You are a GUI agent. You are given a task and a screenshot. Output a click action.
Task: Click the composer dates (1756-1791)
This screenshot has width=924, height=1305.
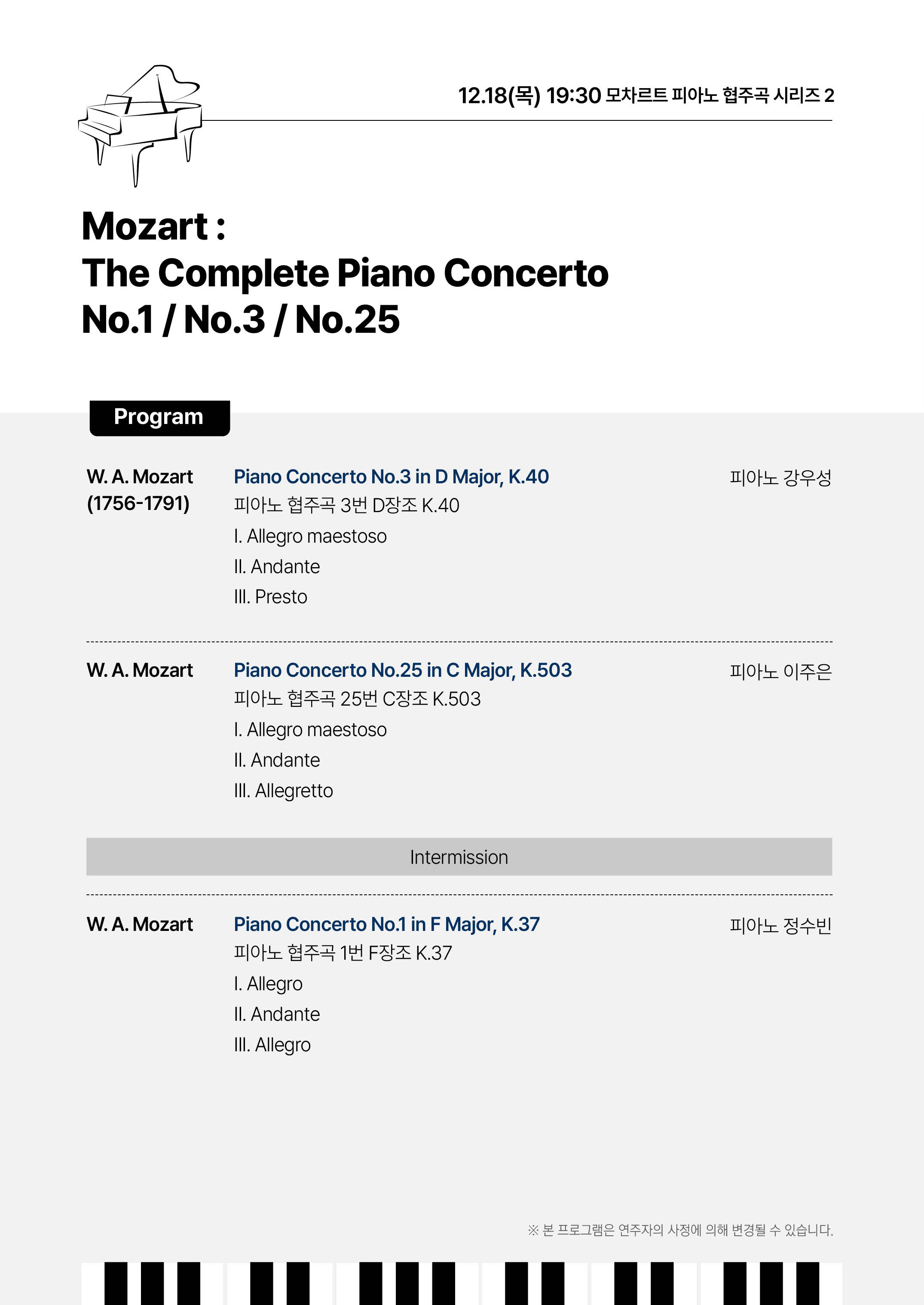(138, 503)
